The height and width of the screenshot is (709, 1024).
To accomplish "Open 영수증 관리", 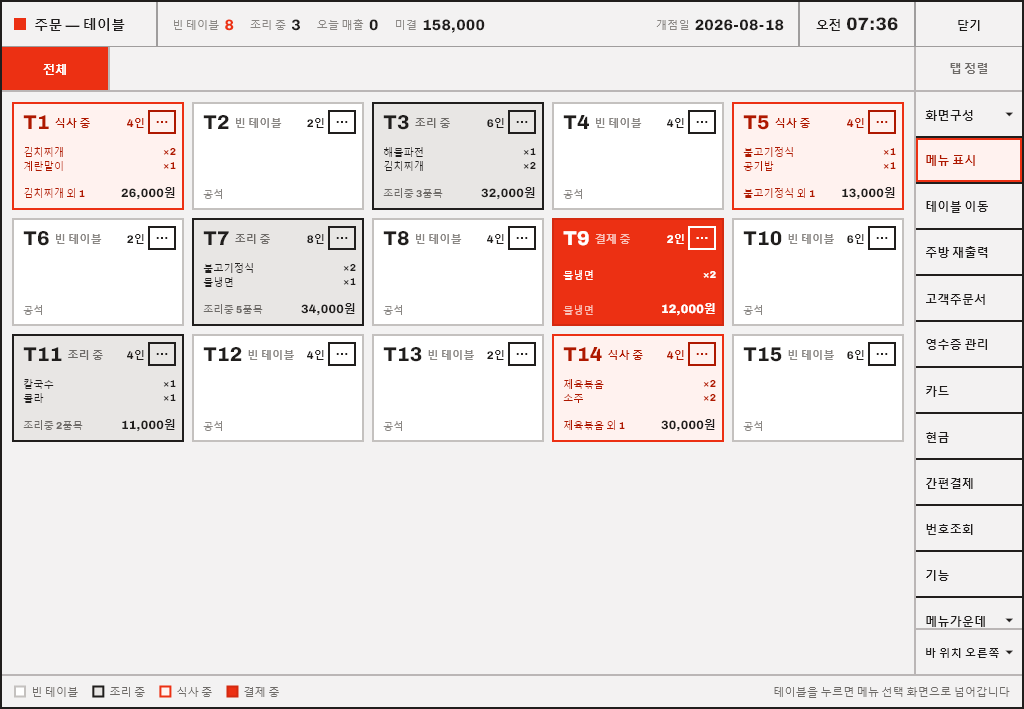I will tap(968, 344).
